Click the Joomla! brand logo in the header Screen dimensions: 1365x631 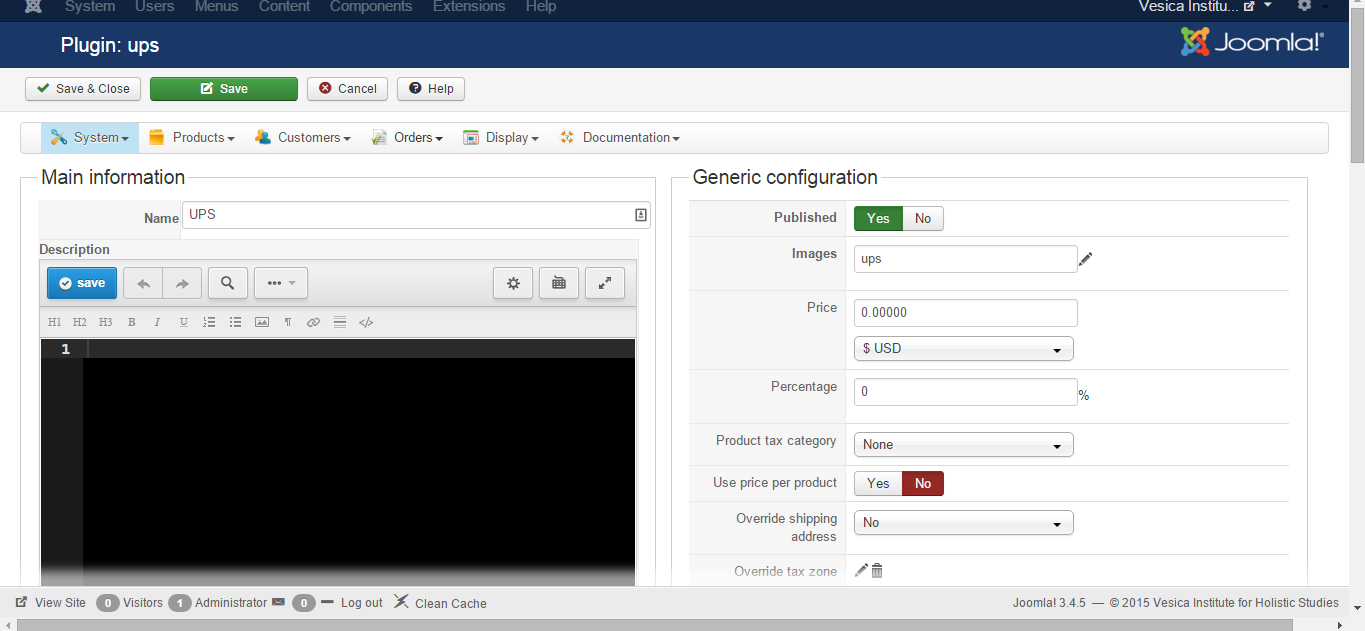pos(1252,42)
